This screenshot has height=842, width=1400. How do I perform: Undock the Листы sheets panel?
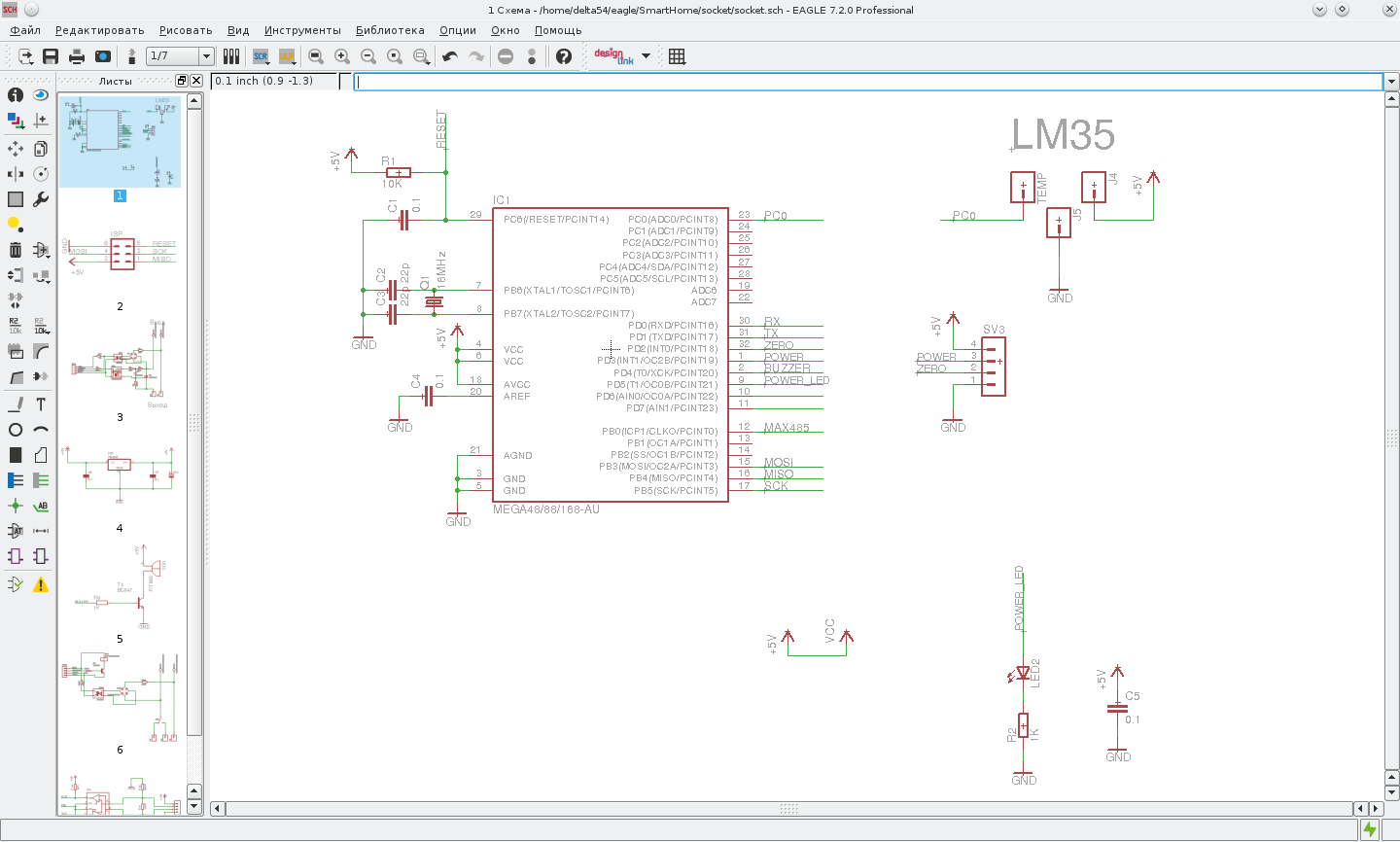click(x=182, y=81)
